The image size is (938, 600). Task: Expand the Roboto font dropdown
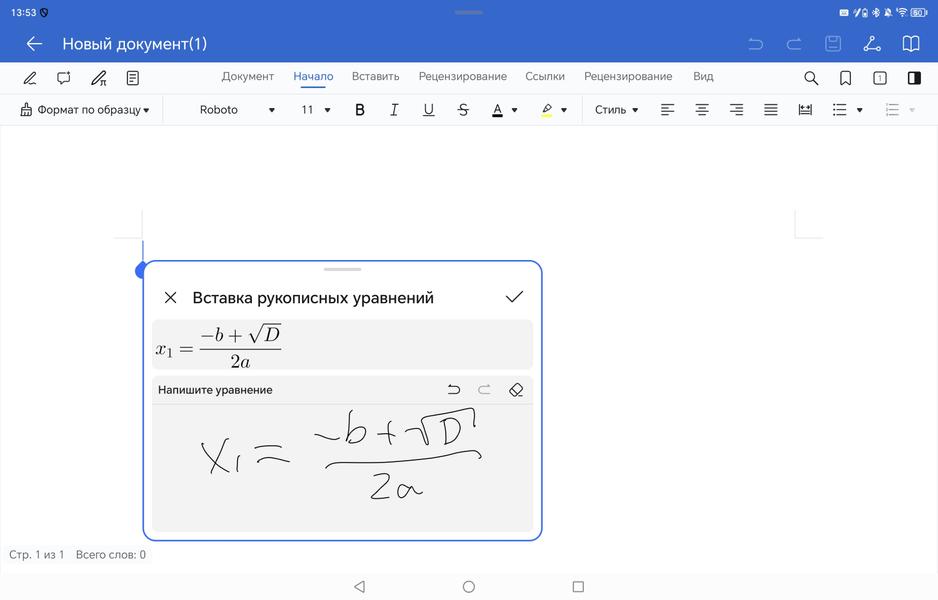pyautogui.click(x=237, y=110)
